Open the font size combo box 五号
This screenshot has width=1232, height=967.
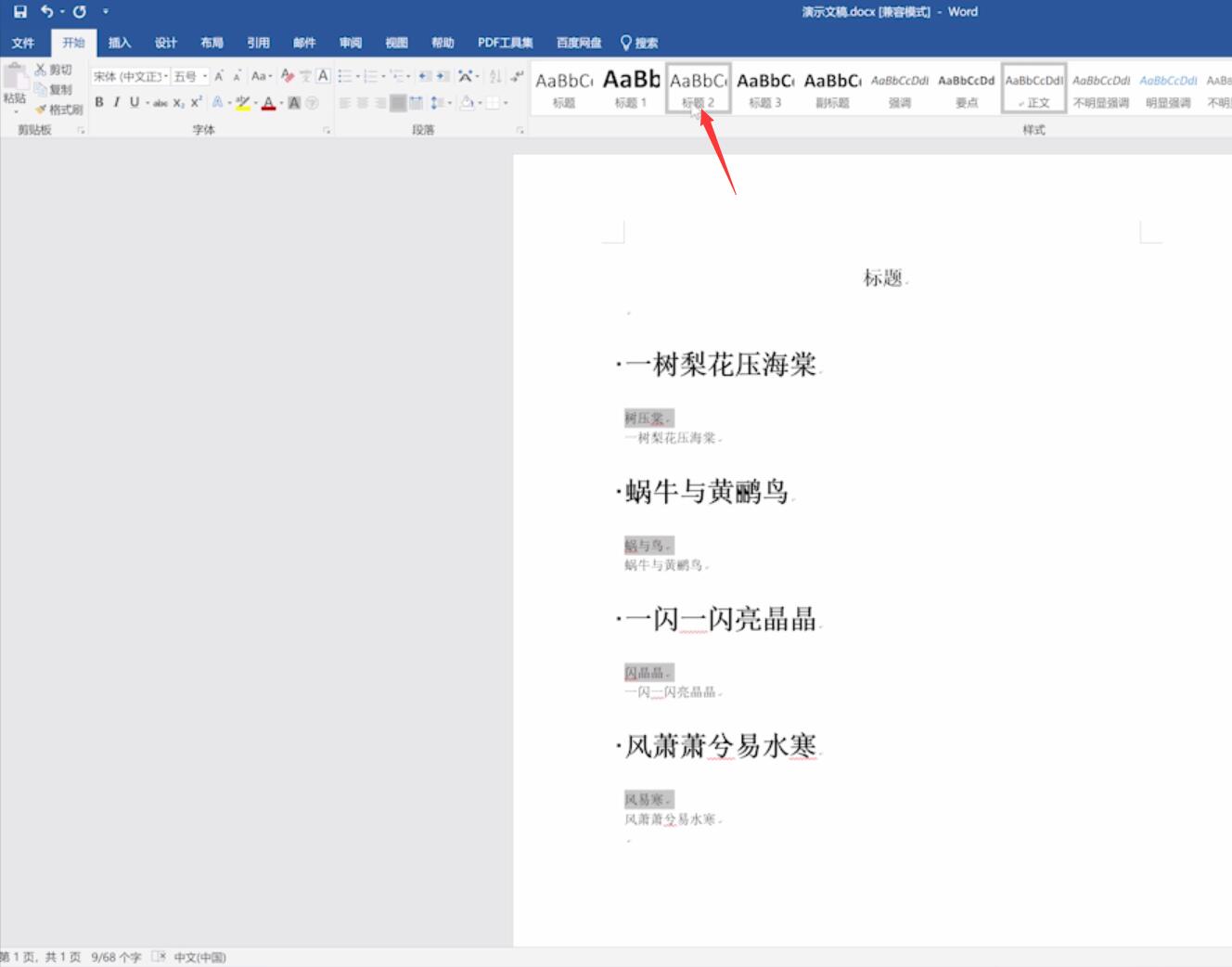[190, 76]
